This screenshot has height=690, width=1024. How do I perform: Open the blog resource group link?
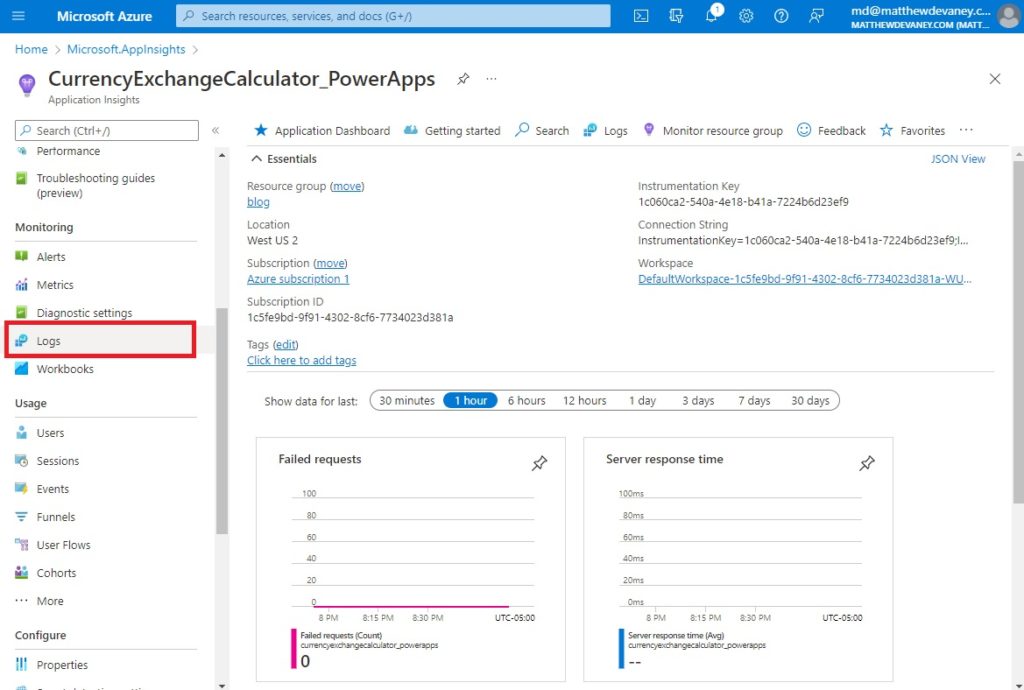(x=258, y=202)
